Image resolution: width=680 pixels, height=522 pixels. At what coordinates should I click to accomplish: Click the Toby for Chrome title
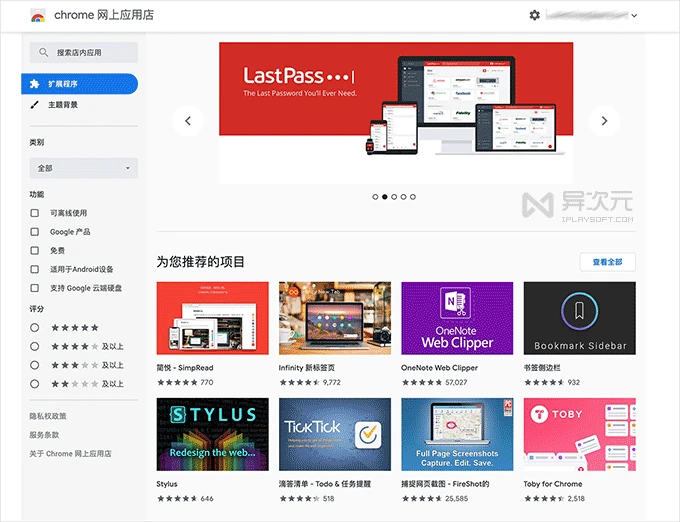[553, 484]
